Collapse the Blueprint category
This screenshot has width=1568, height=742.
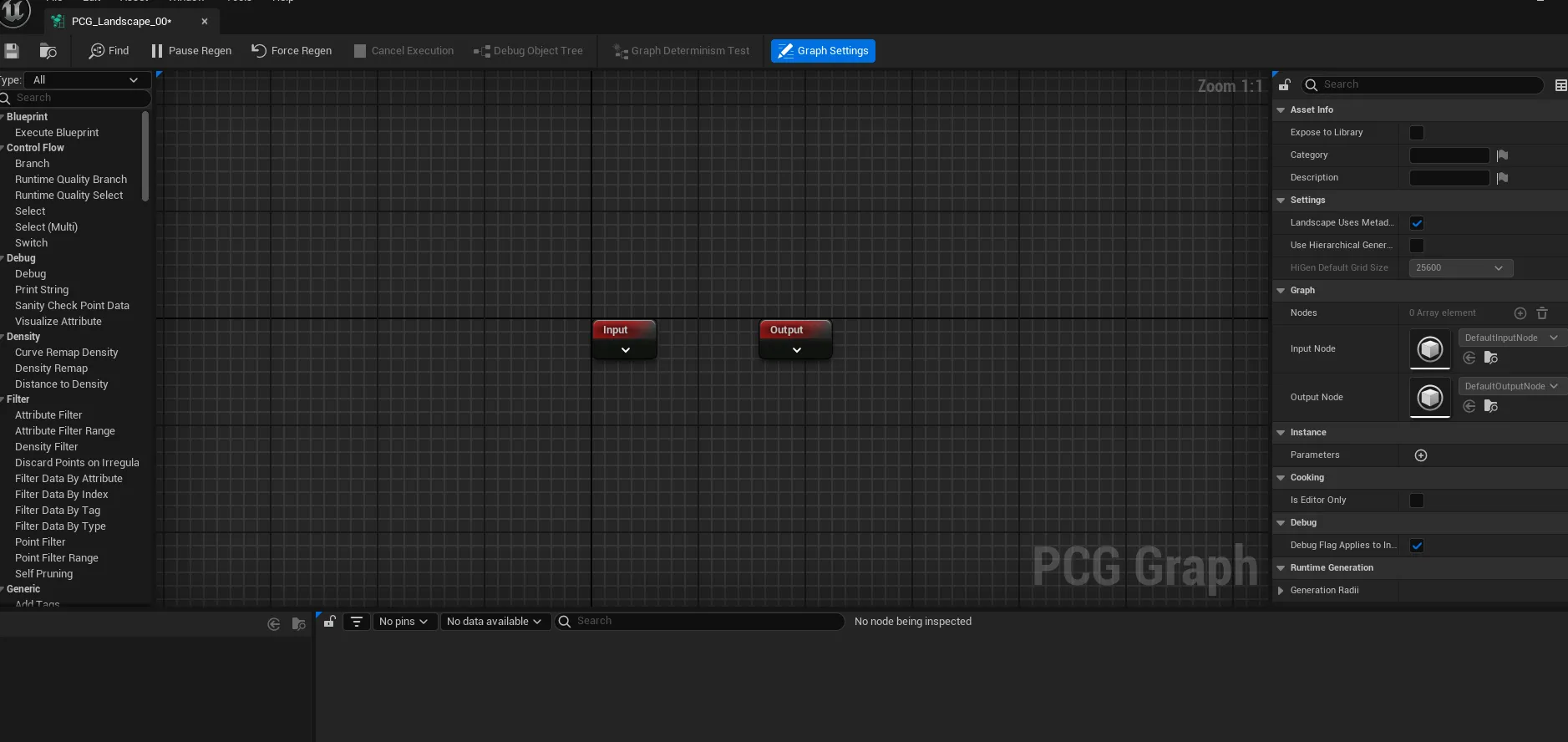point(3,117)
